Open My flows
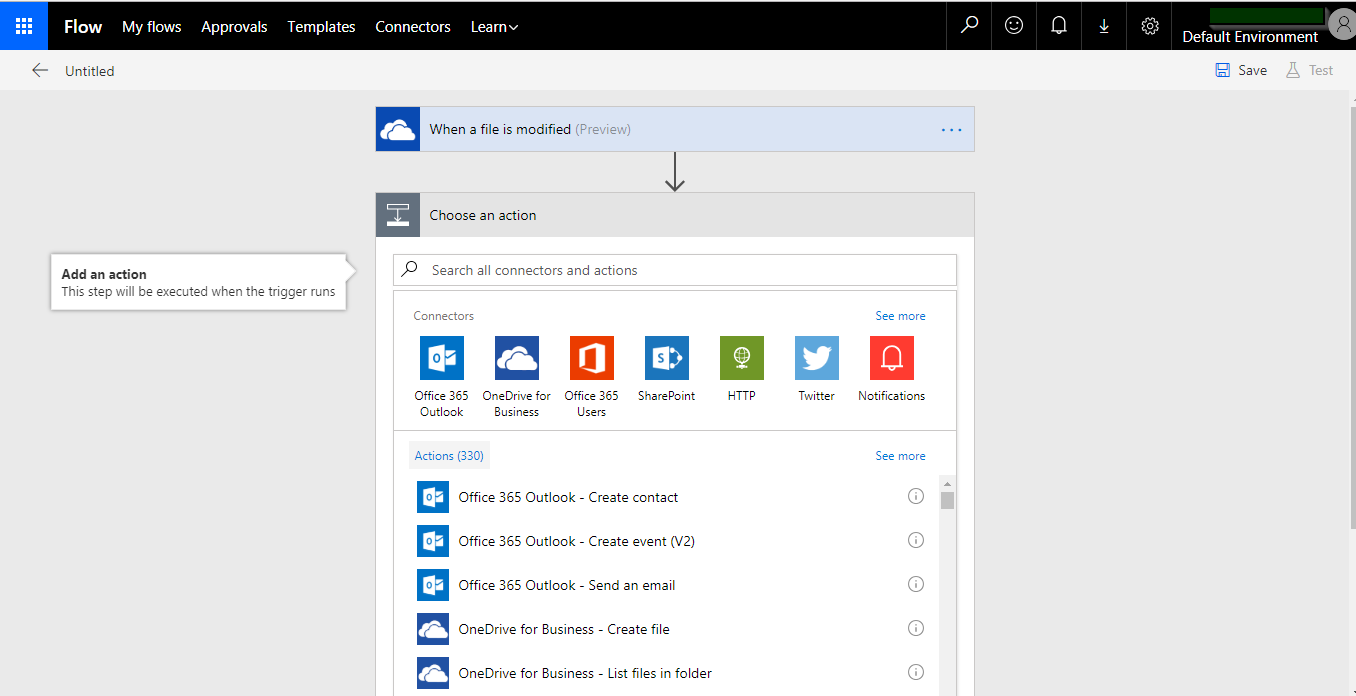The width and height of the screenshot is (1356, 696). [x=152, y=27]
